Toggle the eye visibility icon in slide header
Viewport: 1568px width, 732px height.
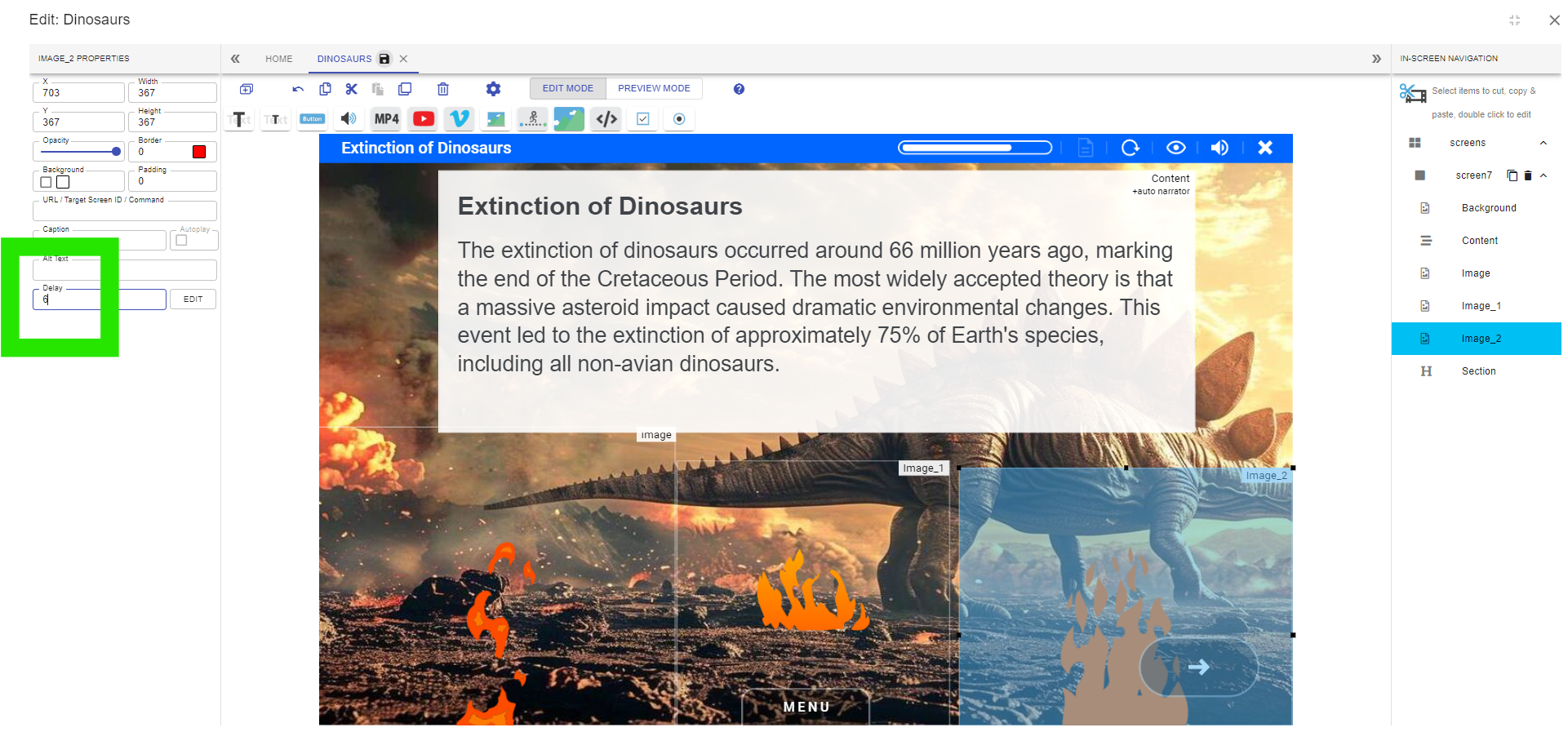pyautogui.click(x=1176, y=148)
